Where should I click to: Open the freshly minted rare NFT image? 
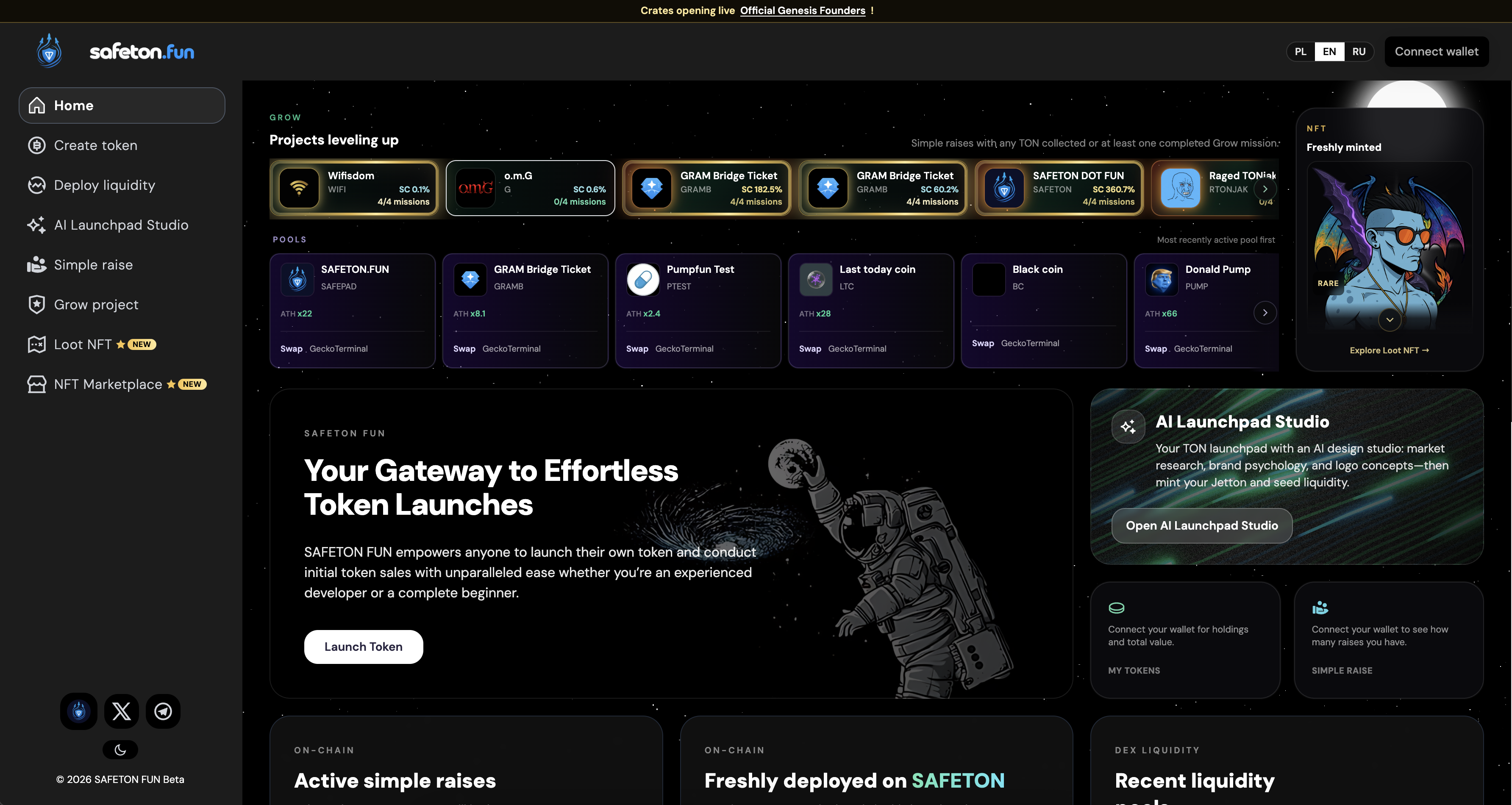pos(1390,247)
